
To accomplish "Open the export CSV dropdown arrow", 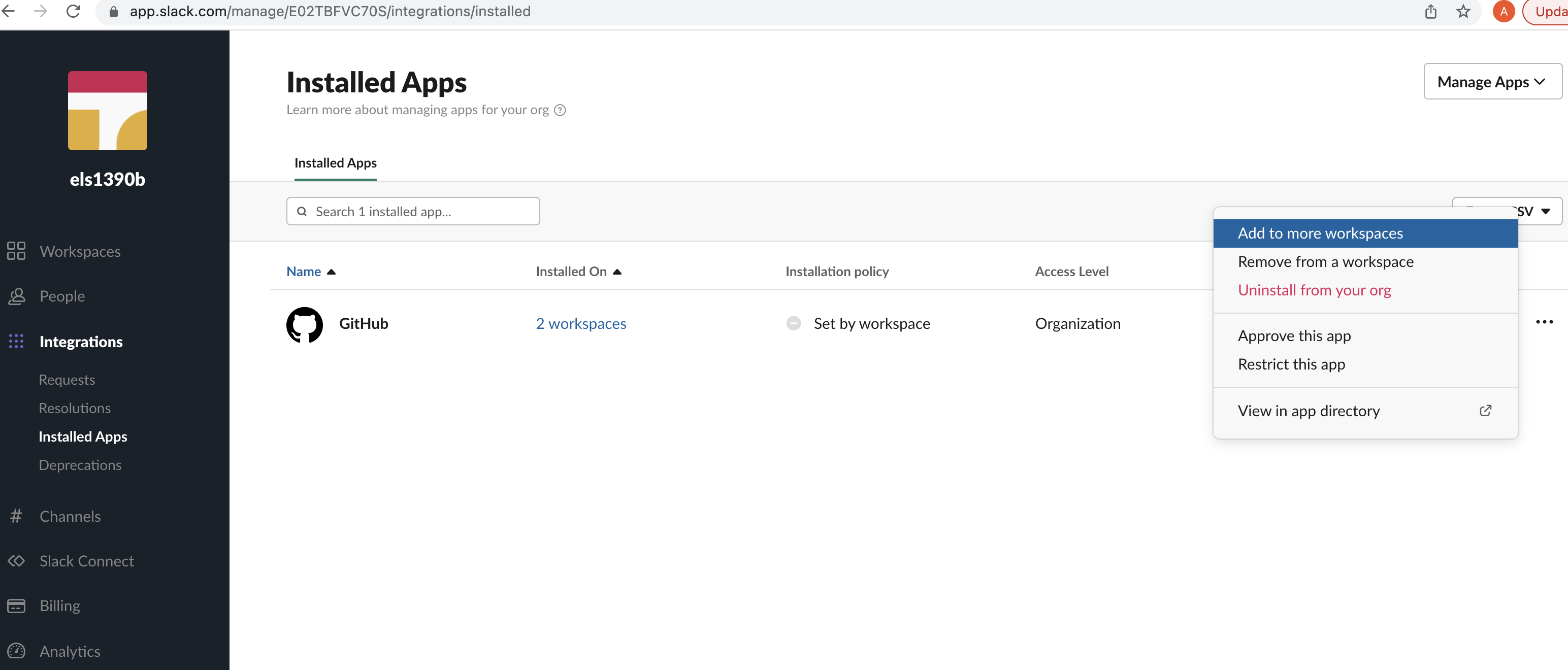I will click(x=1546, y=211).
